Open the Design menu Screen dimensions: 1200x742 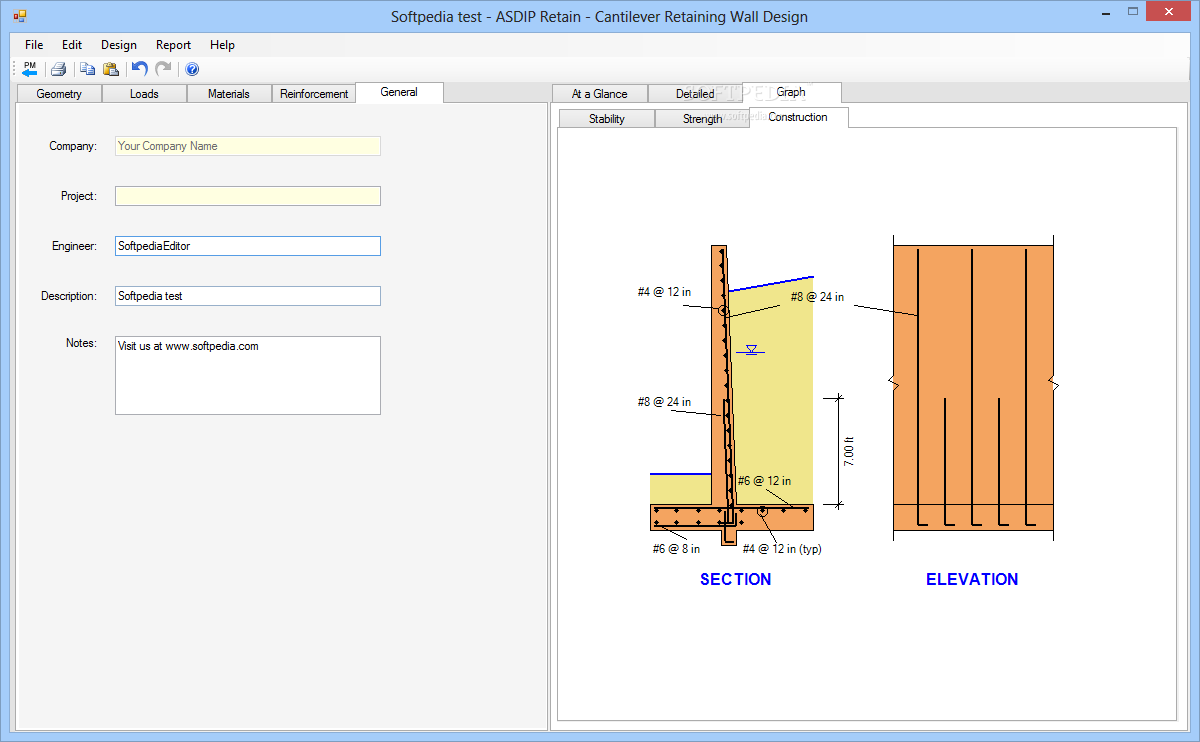[x=119, y=45]
